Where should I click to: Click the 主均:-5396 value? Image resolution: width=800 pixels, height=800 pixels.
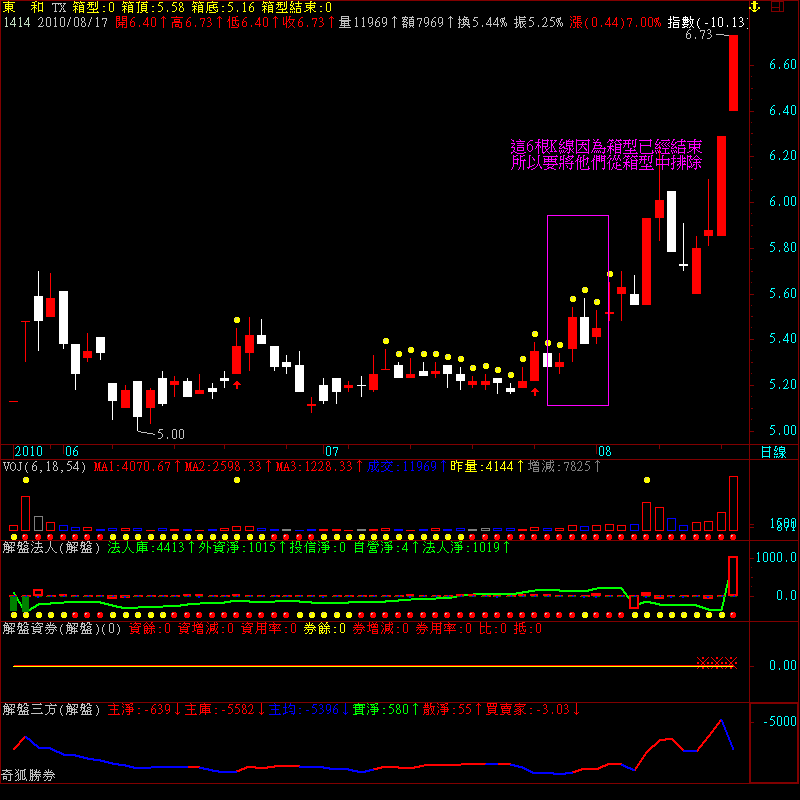click(x=304, y=710)
